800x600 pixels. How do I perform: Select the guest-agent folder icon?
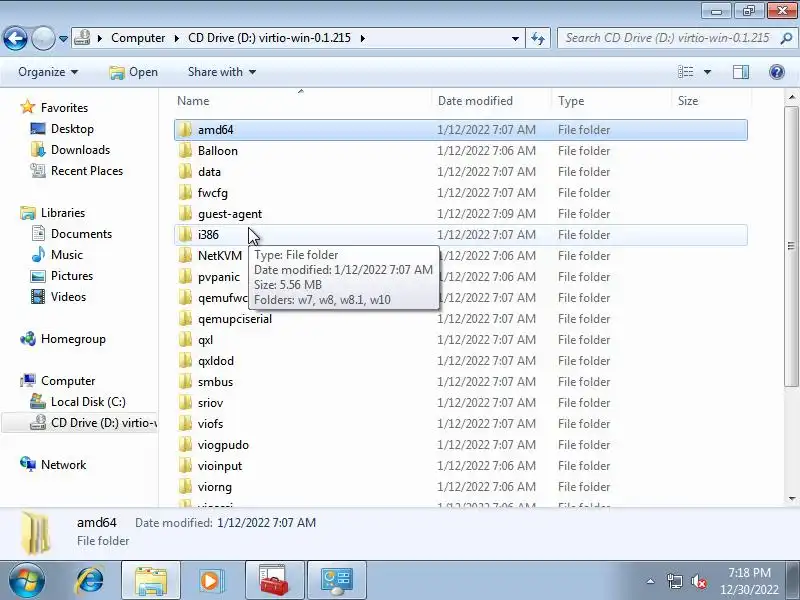pos(185,213)
